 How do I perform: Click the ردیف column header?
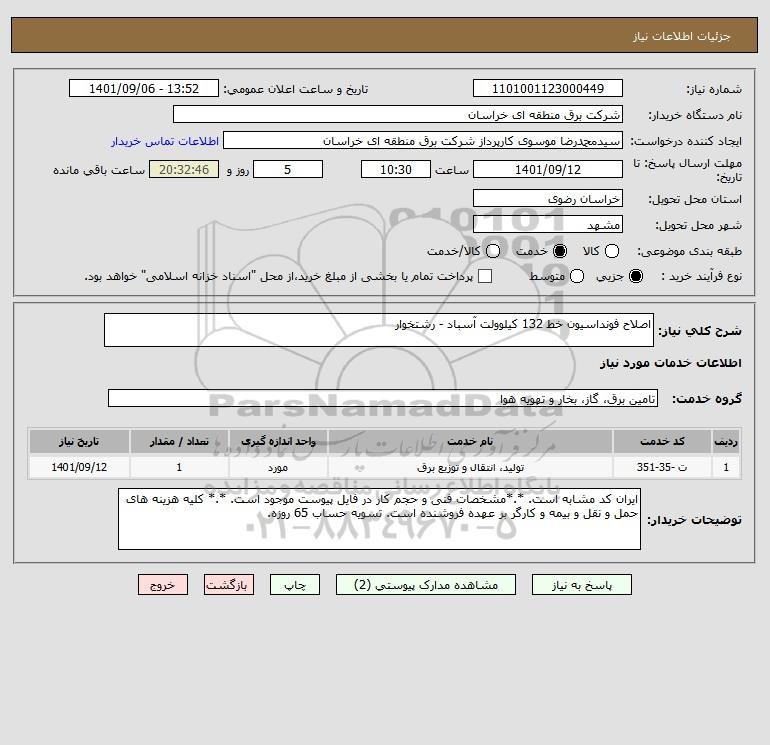pyautogui.click(x=726, y=441)
